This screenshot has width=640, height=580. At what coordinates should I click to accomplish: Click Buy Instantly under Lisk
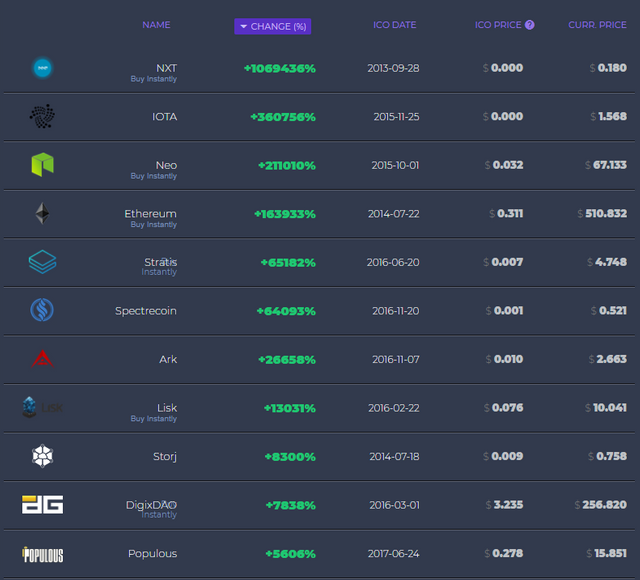point(153,419)
